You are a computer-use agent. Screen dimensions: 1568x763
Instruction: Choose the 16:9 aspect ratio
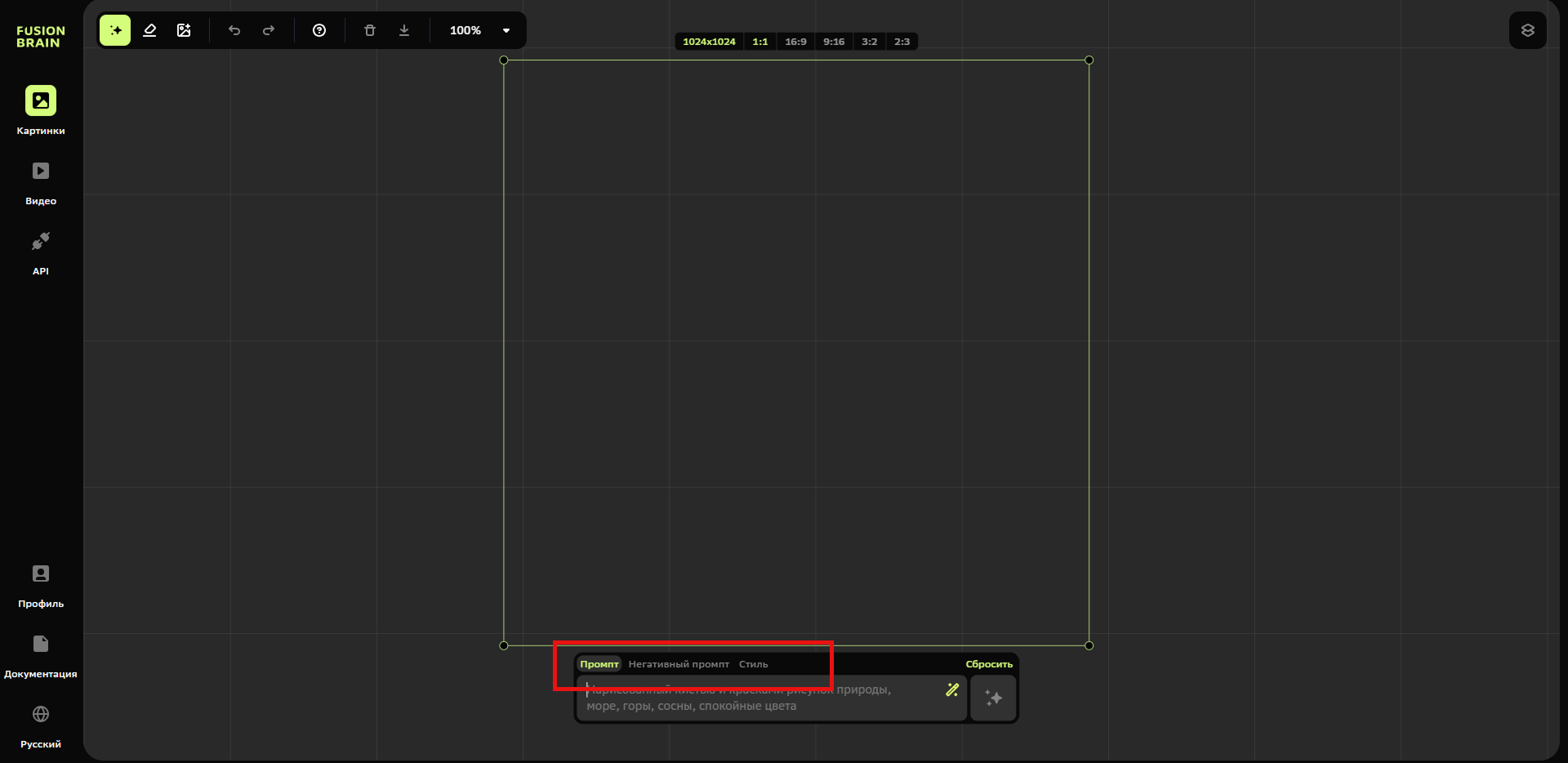coord(795,42)
